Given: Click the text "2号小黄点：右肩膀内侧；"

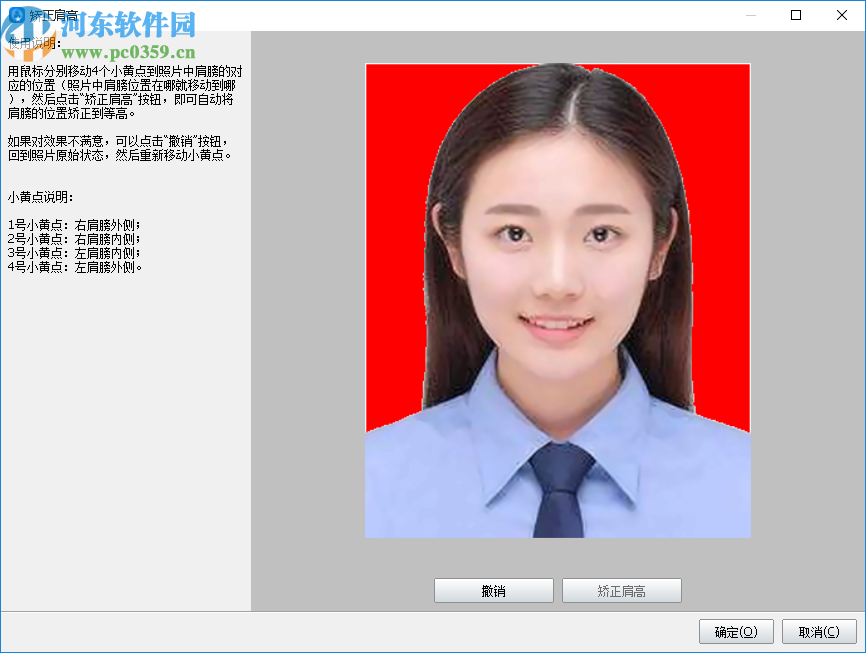Looking at the screenshot, I should point(74,239).
